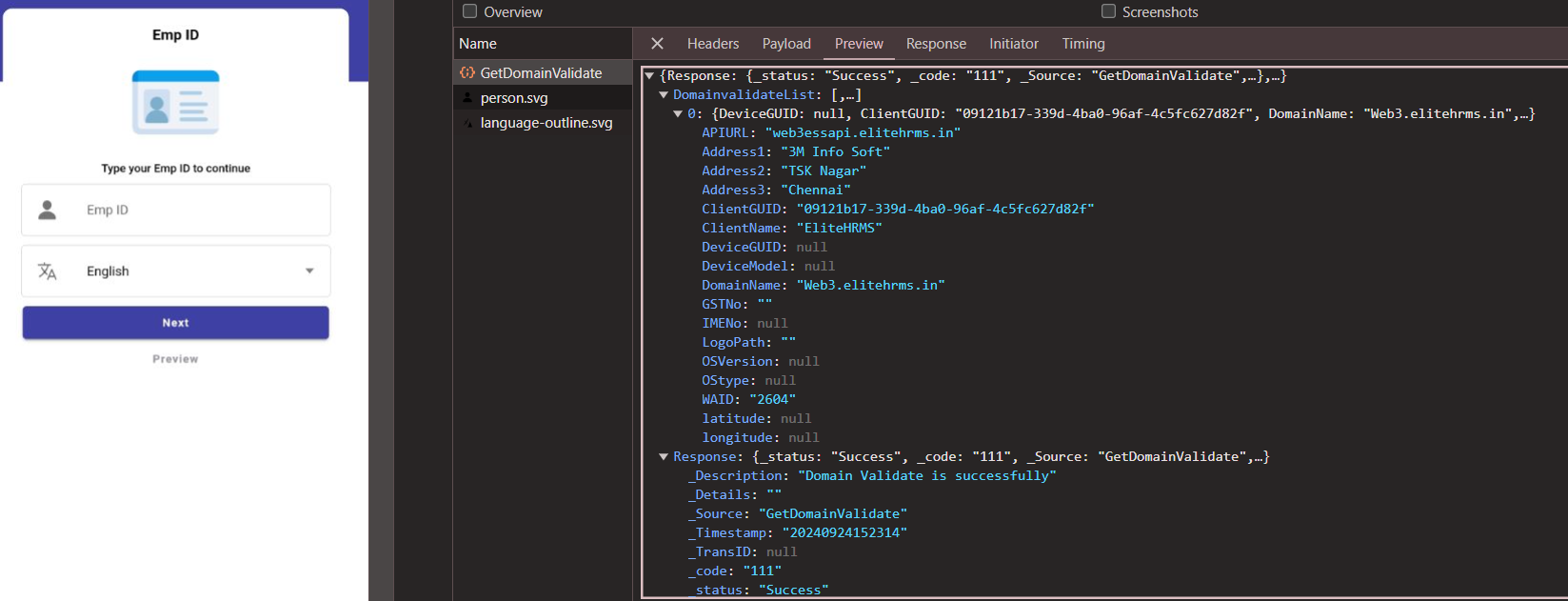The image size is (1568, 601).
Task: Switch to the Headers tab
Action: pyautogui.click(x=712, y=44)
